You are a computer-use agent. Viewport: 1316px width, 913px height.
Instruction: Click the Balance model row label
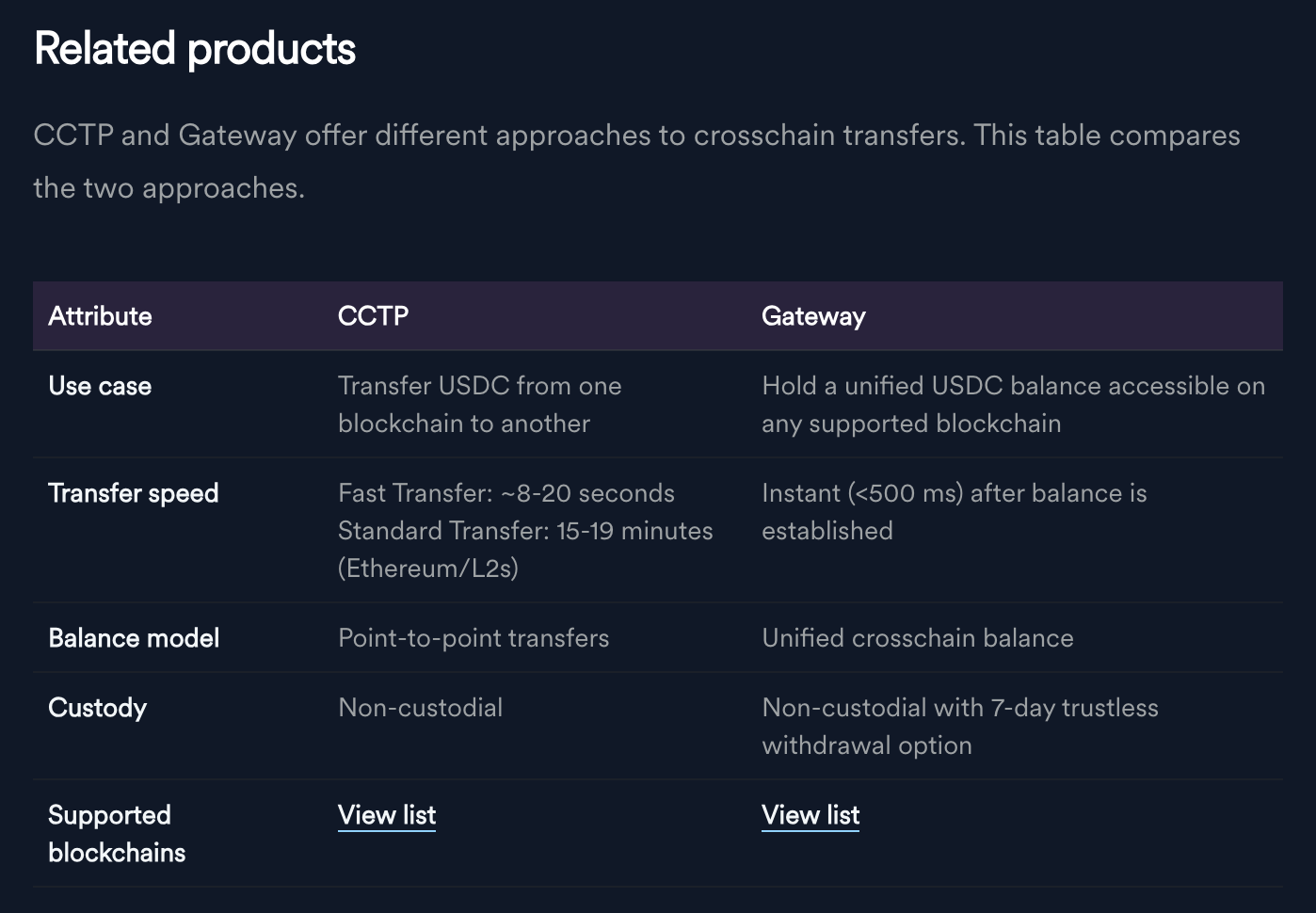click(x=134, y=638)
